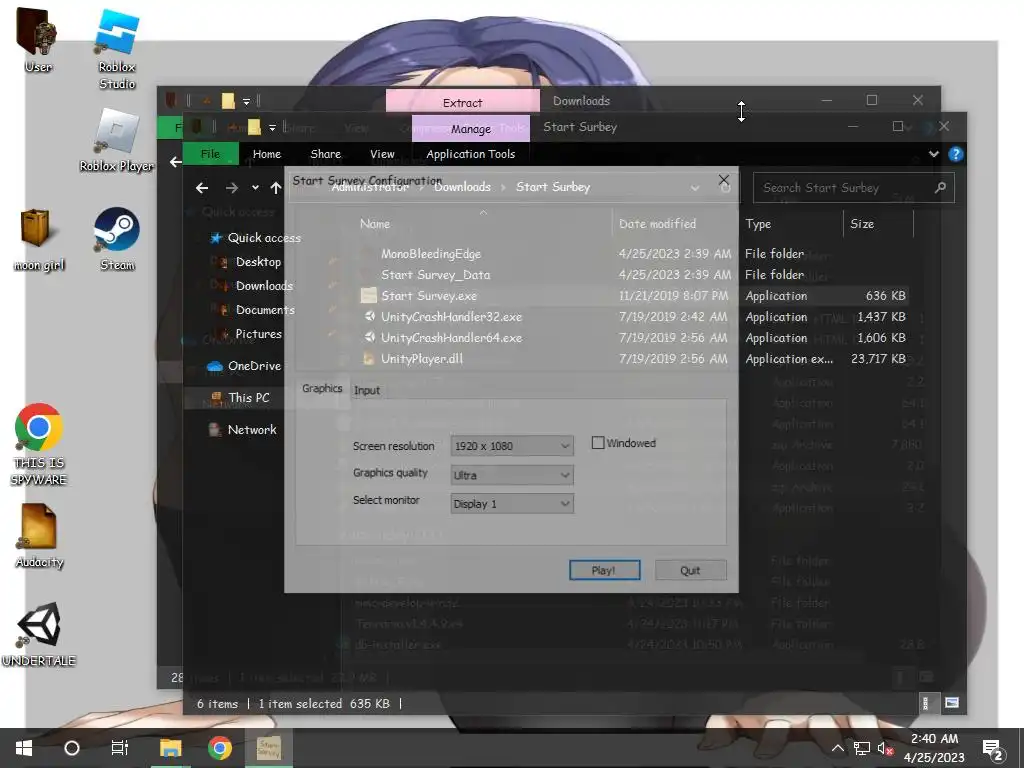Show hidden system tray icons

(x=837, y=748)
